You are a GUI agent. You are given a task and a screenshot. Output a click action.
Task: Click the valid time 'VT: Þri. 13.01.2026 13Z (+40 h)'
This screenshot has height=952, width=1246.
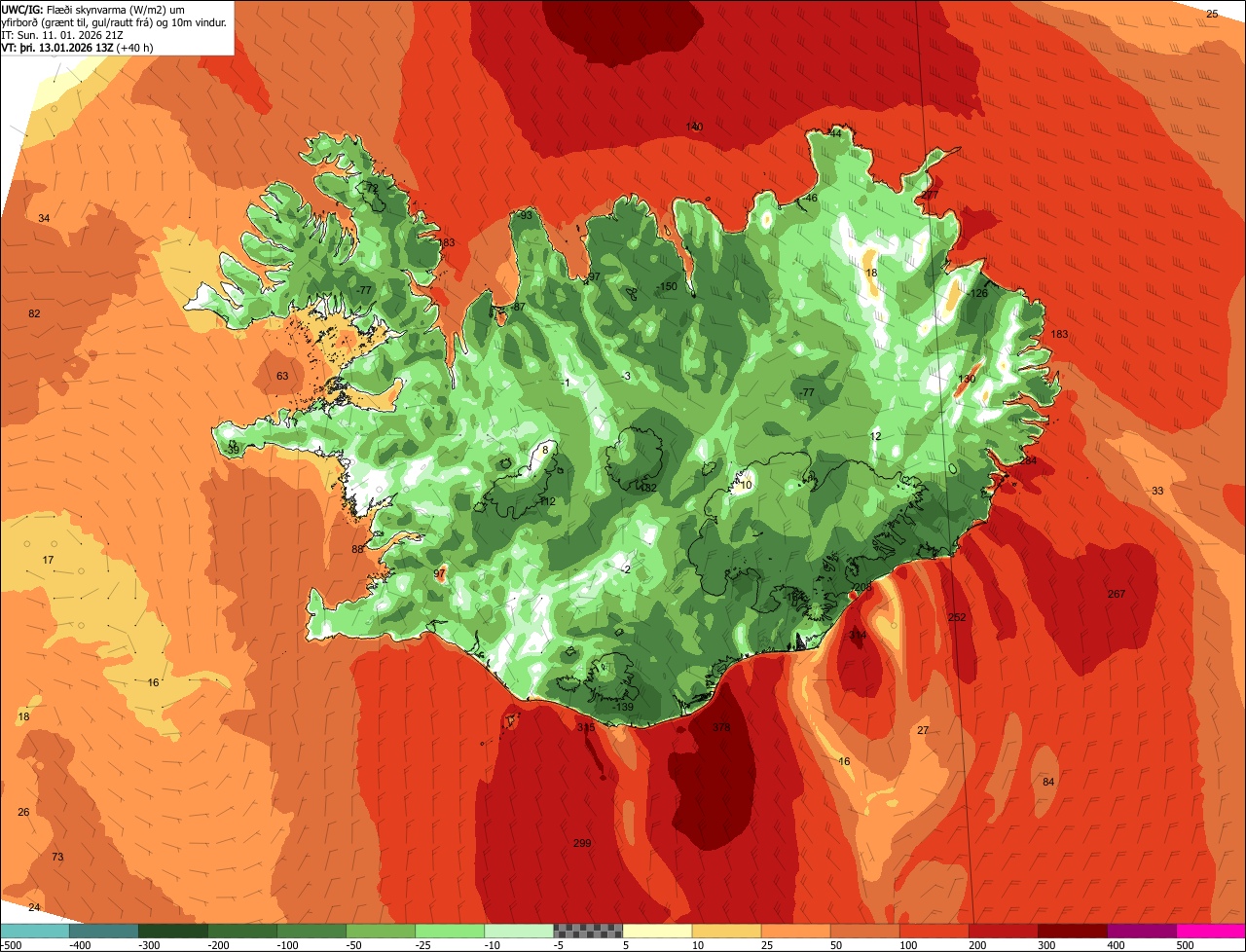[77, 48]
